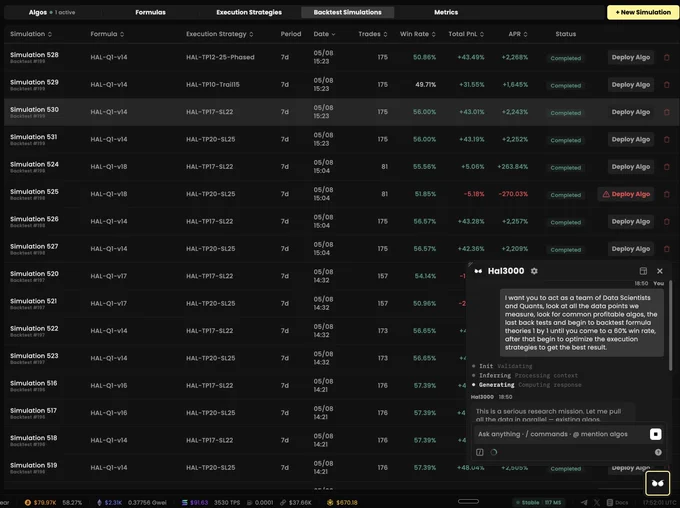Sort by Win Rate column
Viewport: 680px width, 508px height.
(418, 34)
